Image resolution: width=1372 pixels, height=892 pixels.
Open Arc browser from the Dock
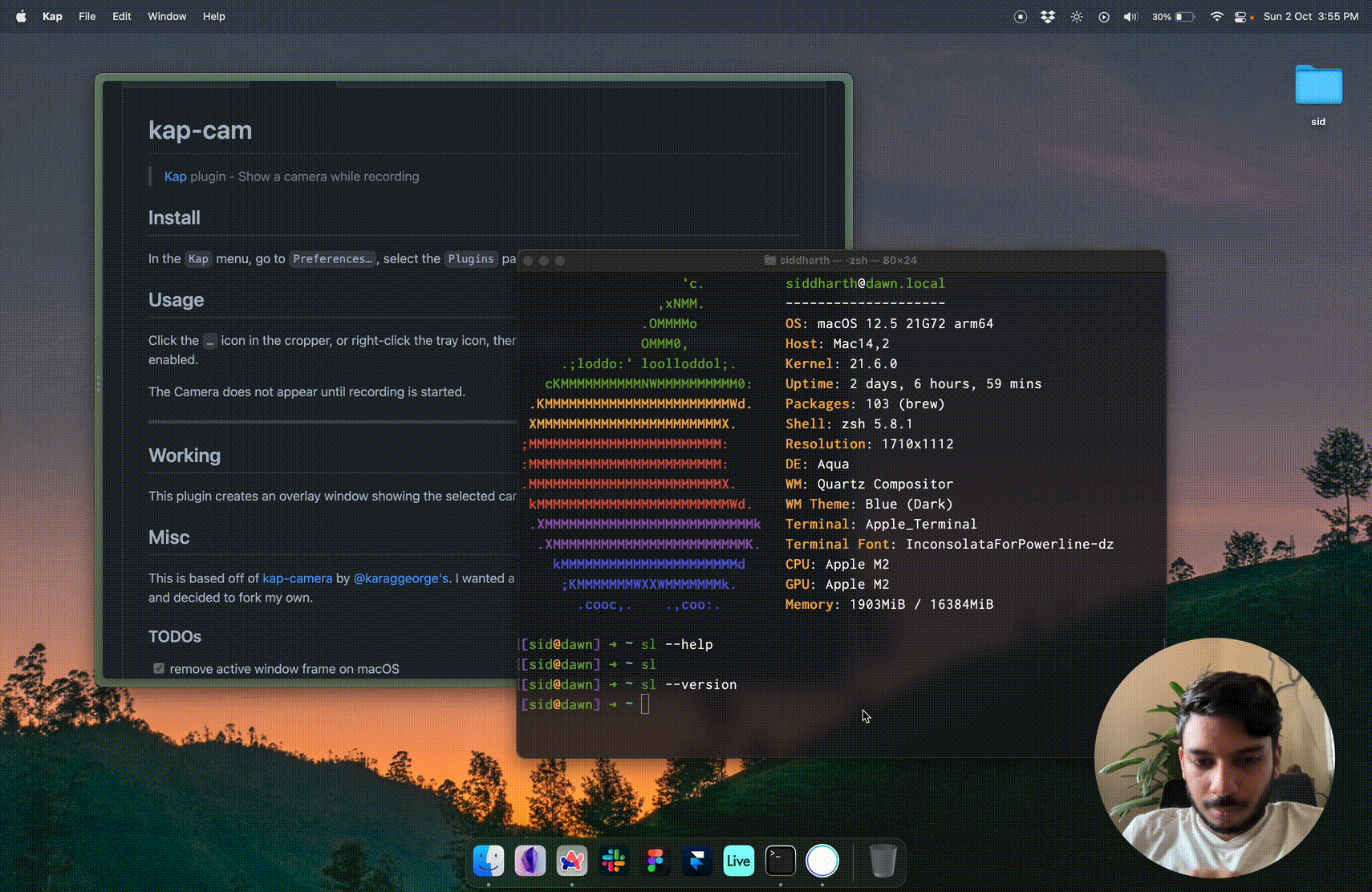(572, 861)
